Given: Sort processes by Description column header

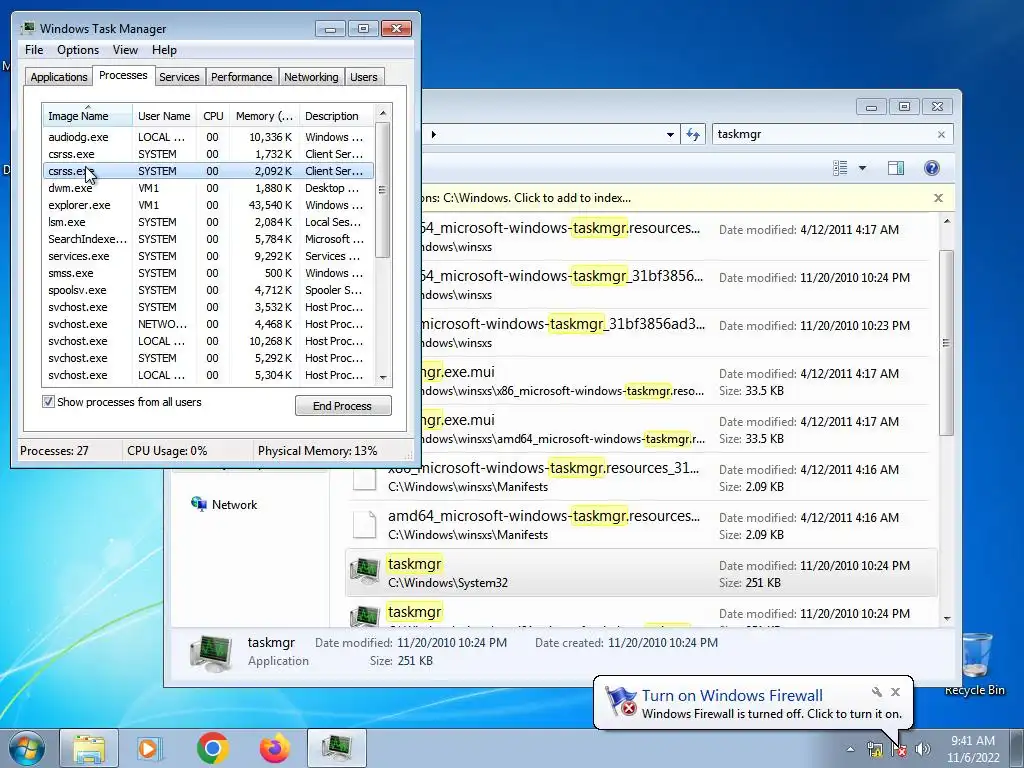Looking at the screenshot, I should [x=336, y=116].
